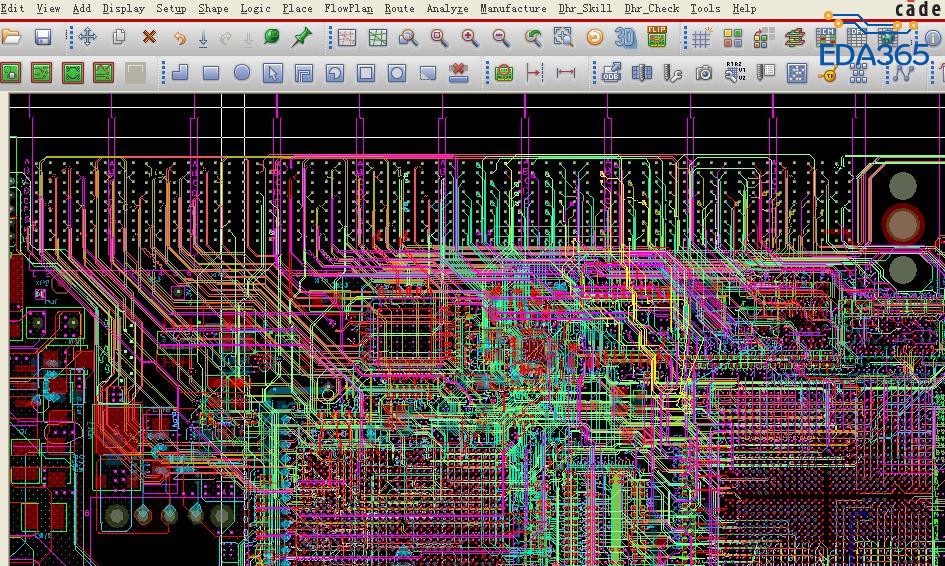Click the drill with wrench icon
Image resolution: width=945 pixels, height=566 pixels.
pyautogui.click(x=673, y=73)
